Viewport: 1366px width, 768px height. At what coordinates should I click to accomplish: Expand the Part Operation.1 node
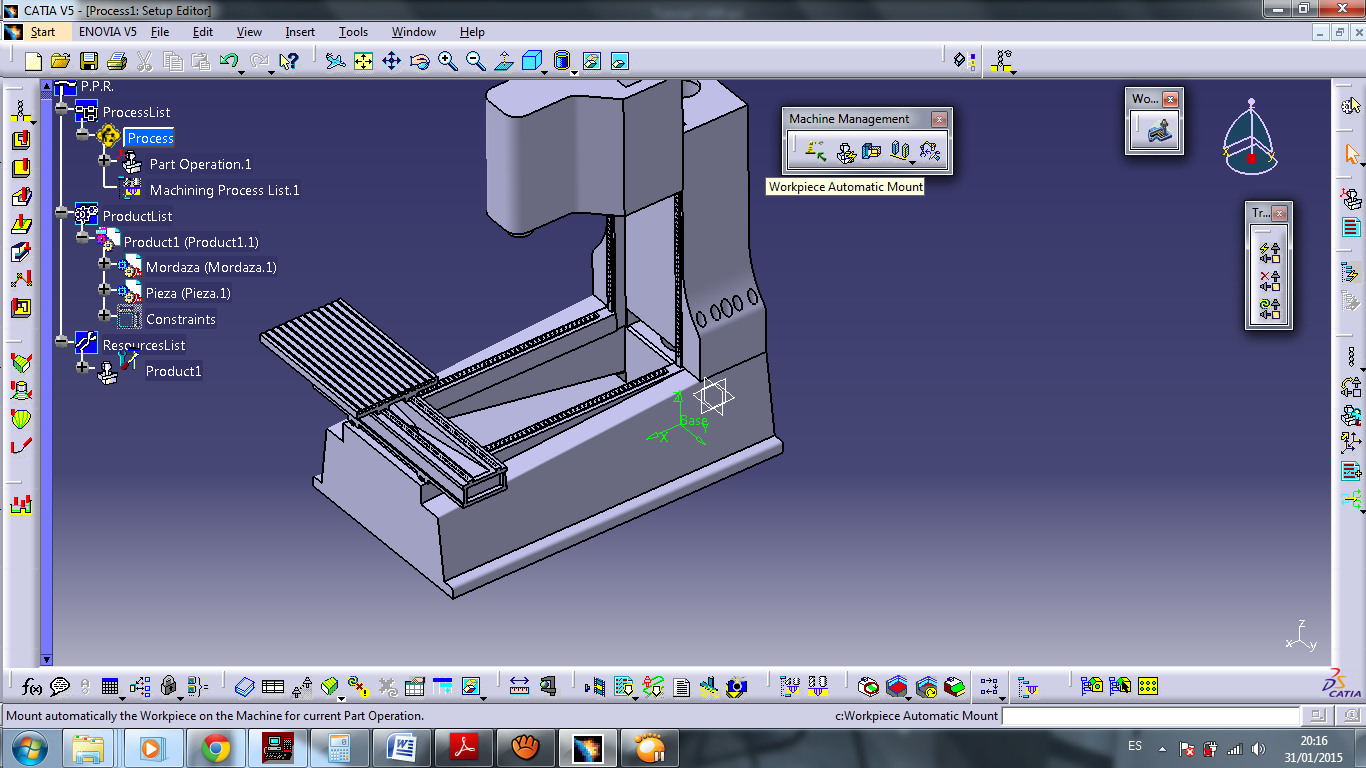tap(104, 160)
